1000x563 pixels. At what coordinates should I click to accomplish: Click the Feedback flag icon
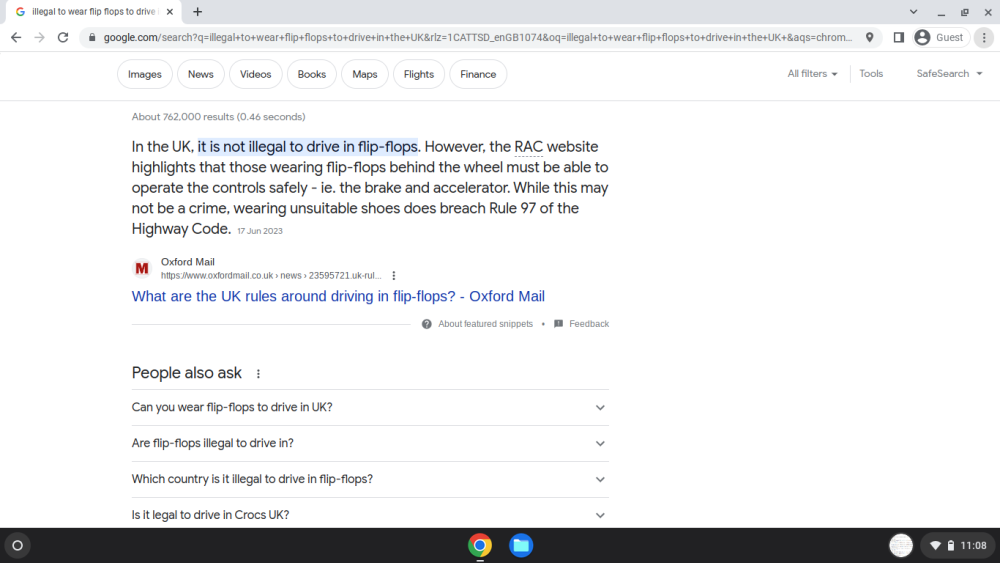point(559,324)
